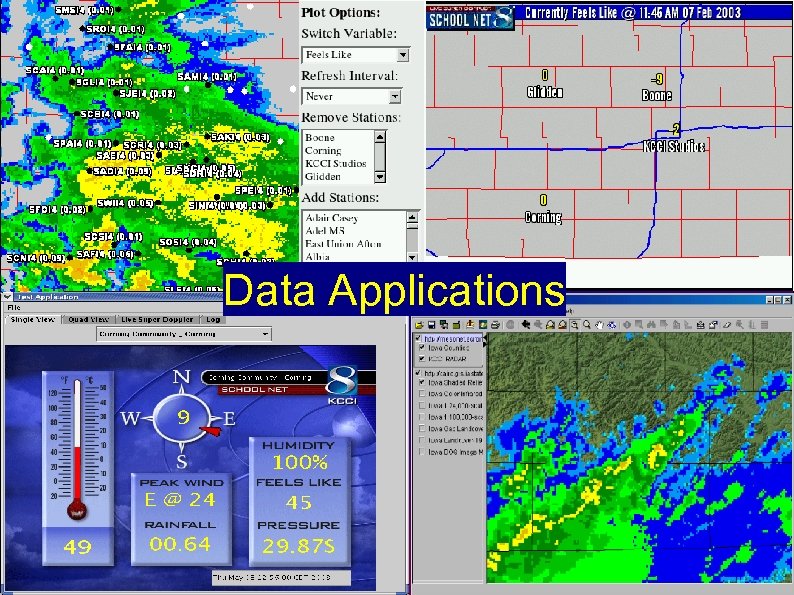Screen dimensions: 794x595
Task: Click the open folder icon in GIS toolbar
Action: point(419,325)
